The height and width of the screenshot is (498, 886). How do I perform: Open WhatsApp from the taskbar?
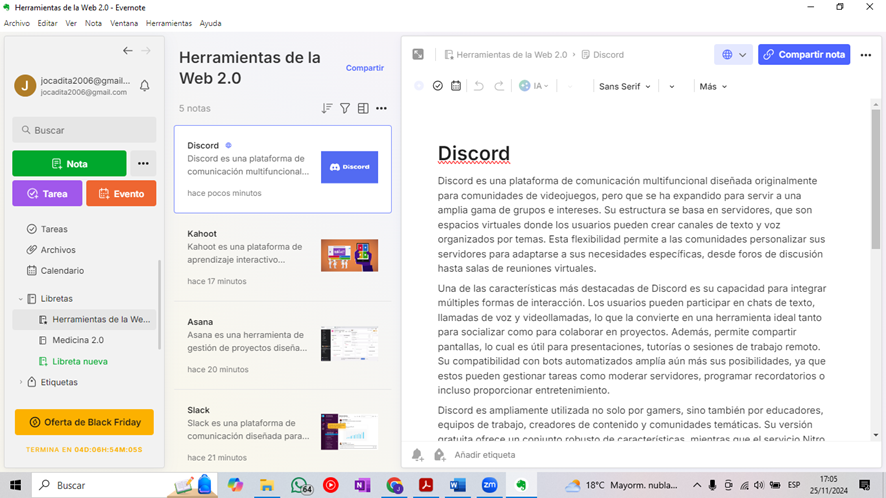[300, 485]
